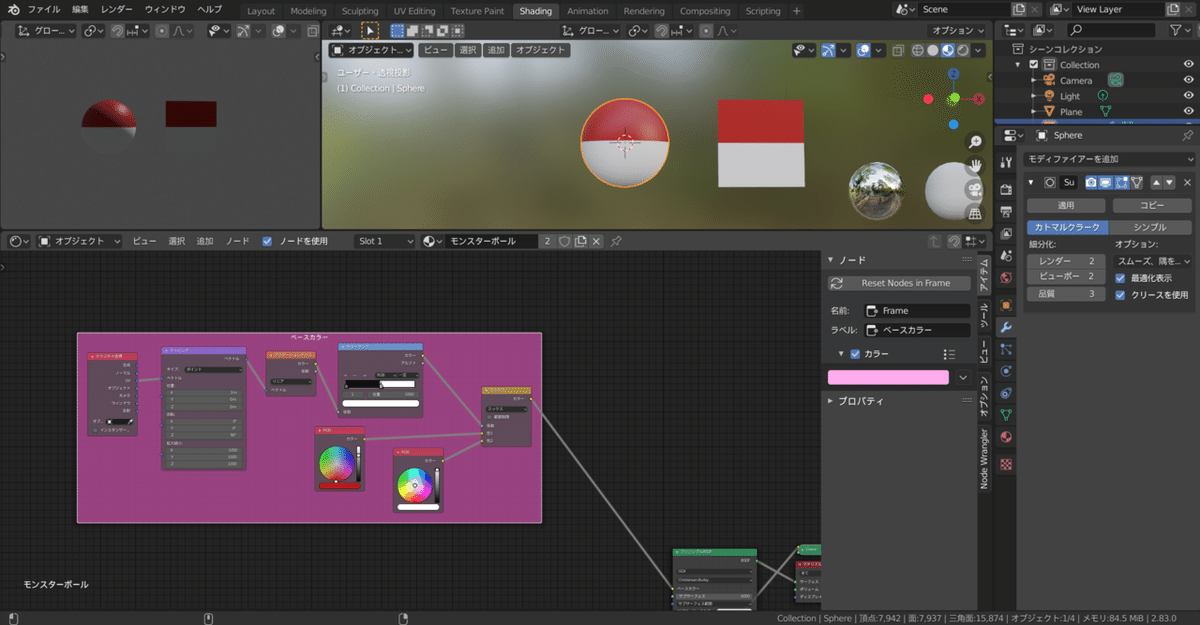Screen dimensions: 1200x625
Task: Adjust the レンダー subdivision level field
Action: (x=1066, y=261)
